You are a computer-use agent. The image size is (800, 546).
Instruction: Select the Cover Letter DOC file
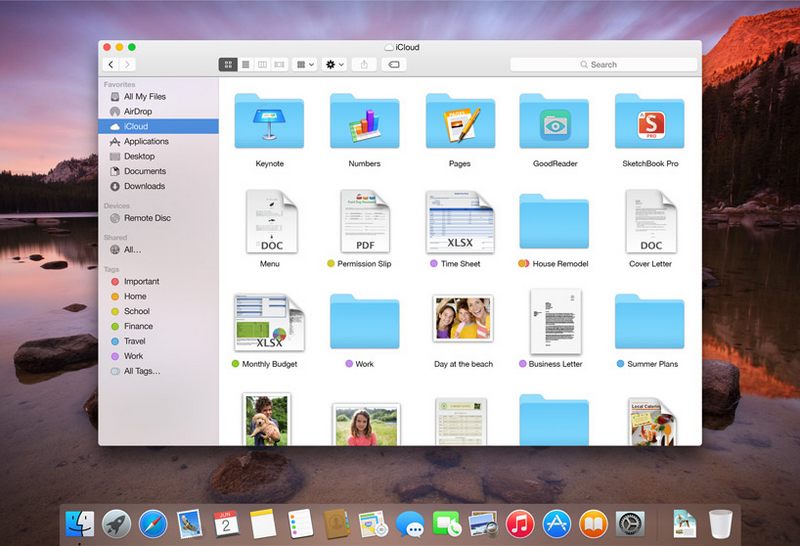coord(651,221)
